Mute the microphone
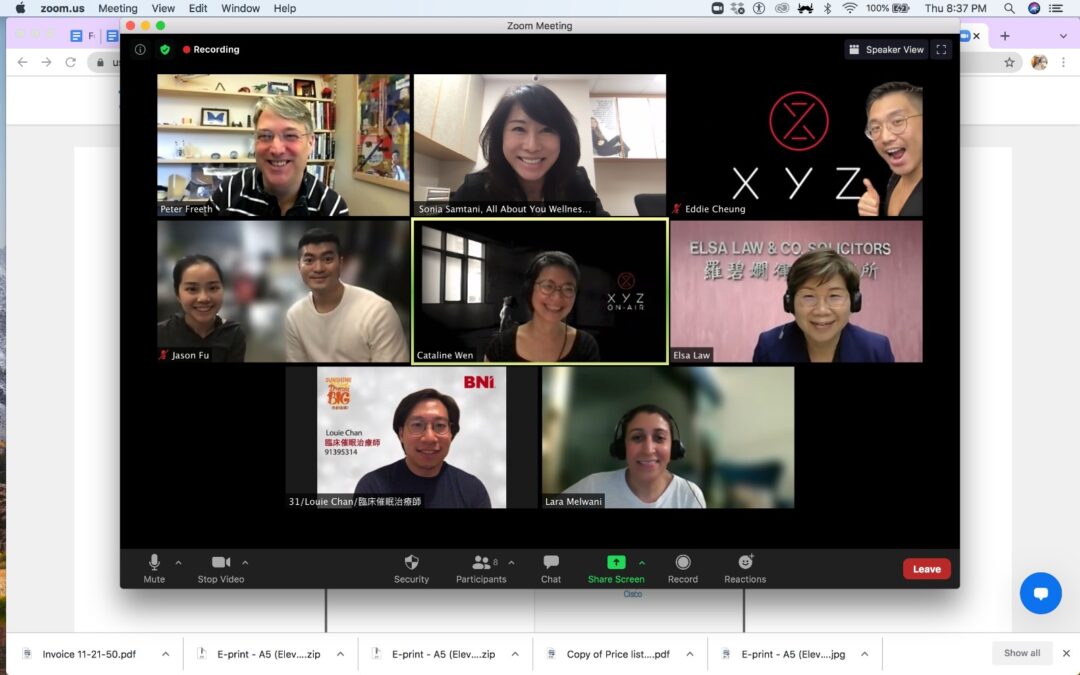The width and height of the screenshot is (1080, 675). click(x=154, y=563)
